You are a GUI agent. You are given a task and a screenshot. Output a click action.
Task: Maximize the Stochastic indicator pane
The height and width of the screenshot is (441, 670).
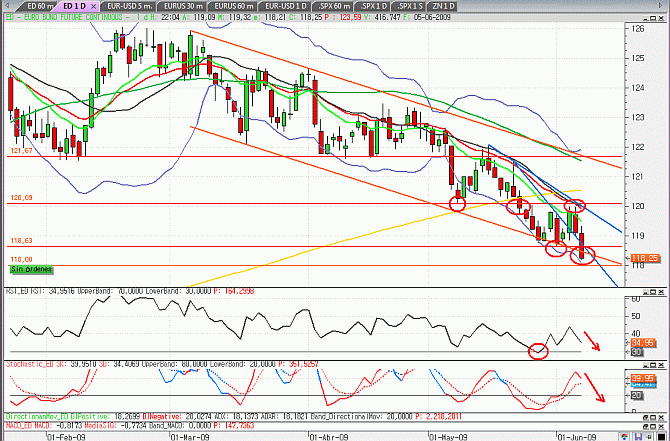[x=653, y=365]
